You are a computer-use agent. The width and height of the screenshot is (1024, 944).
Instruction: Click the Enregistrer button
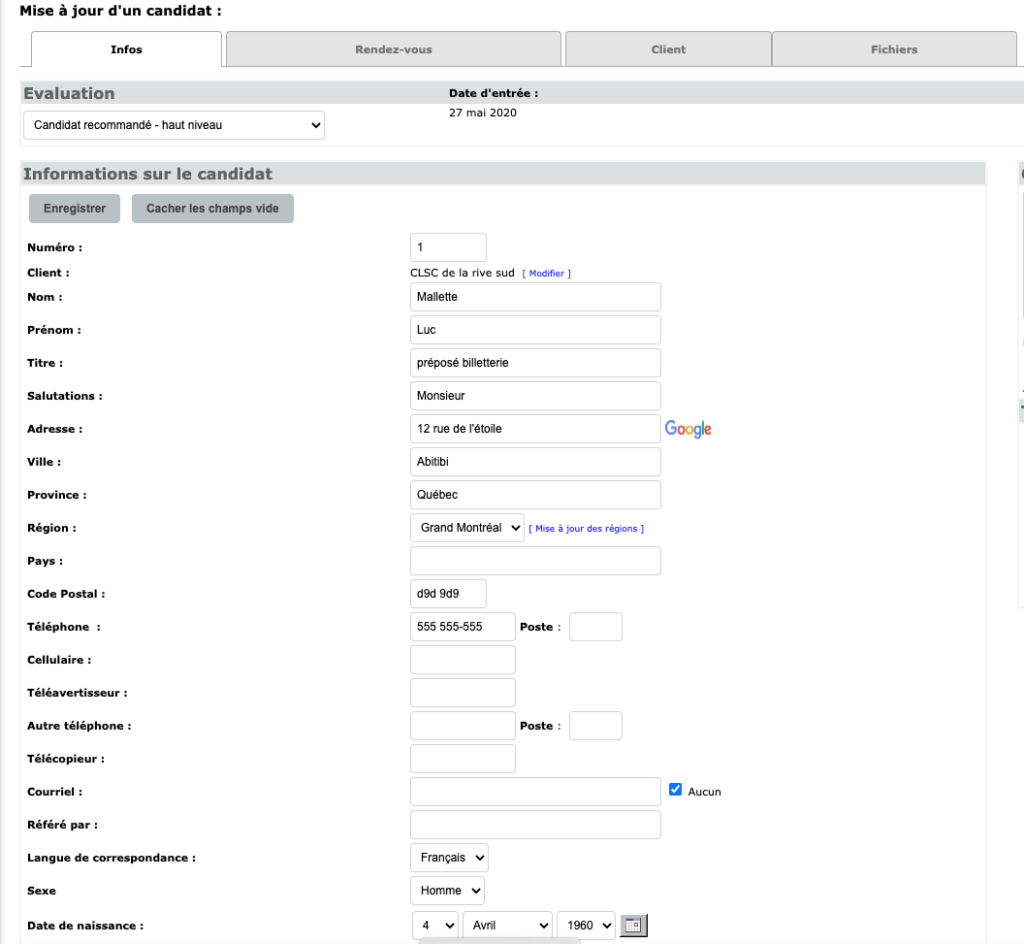(74, 209)
